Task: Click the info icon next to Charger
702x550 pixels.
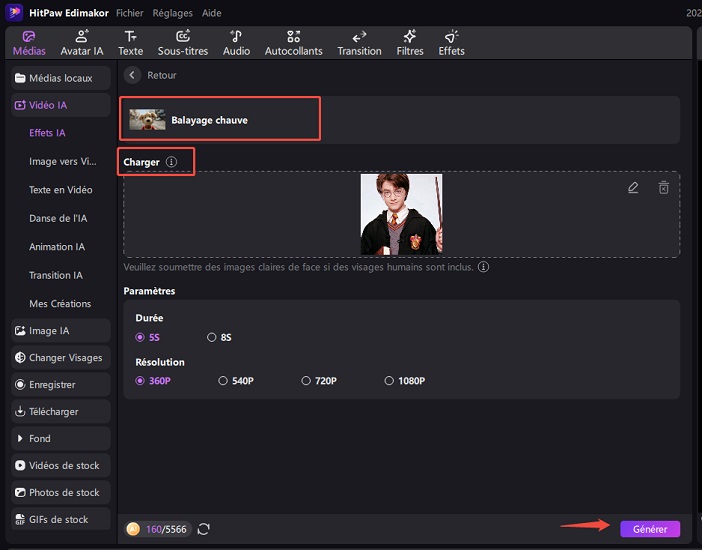Action: (x=171, y=162)
